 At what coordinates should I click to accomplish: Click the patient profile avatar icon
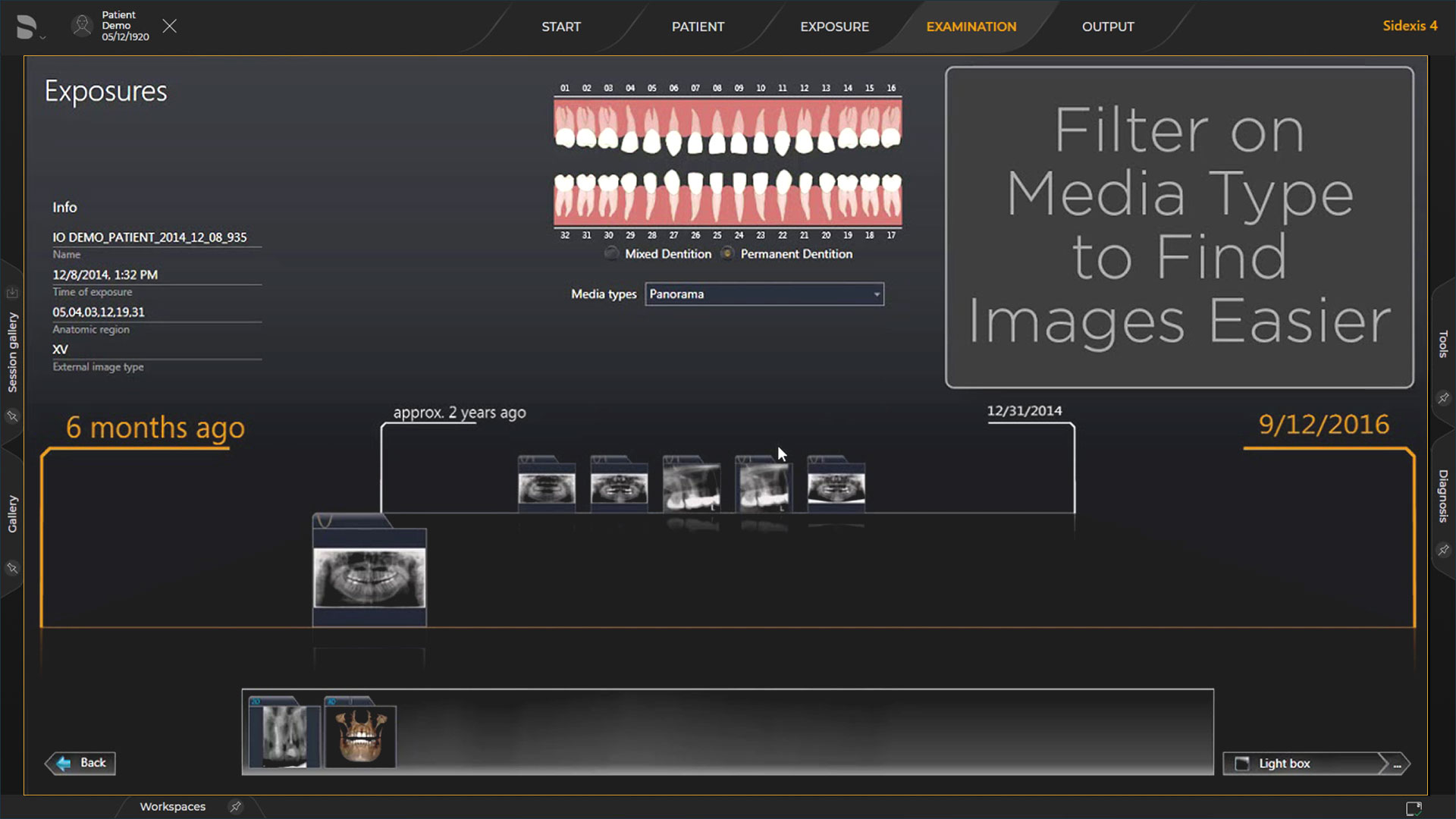click(82, 26)
